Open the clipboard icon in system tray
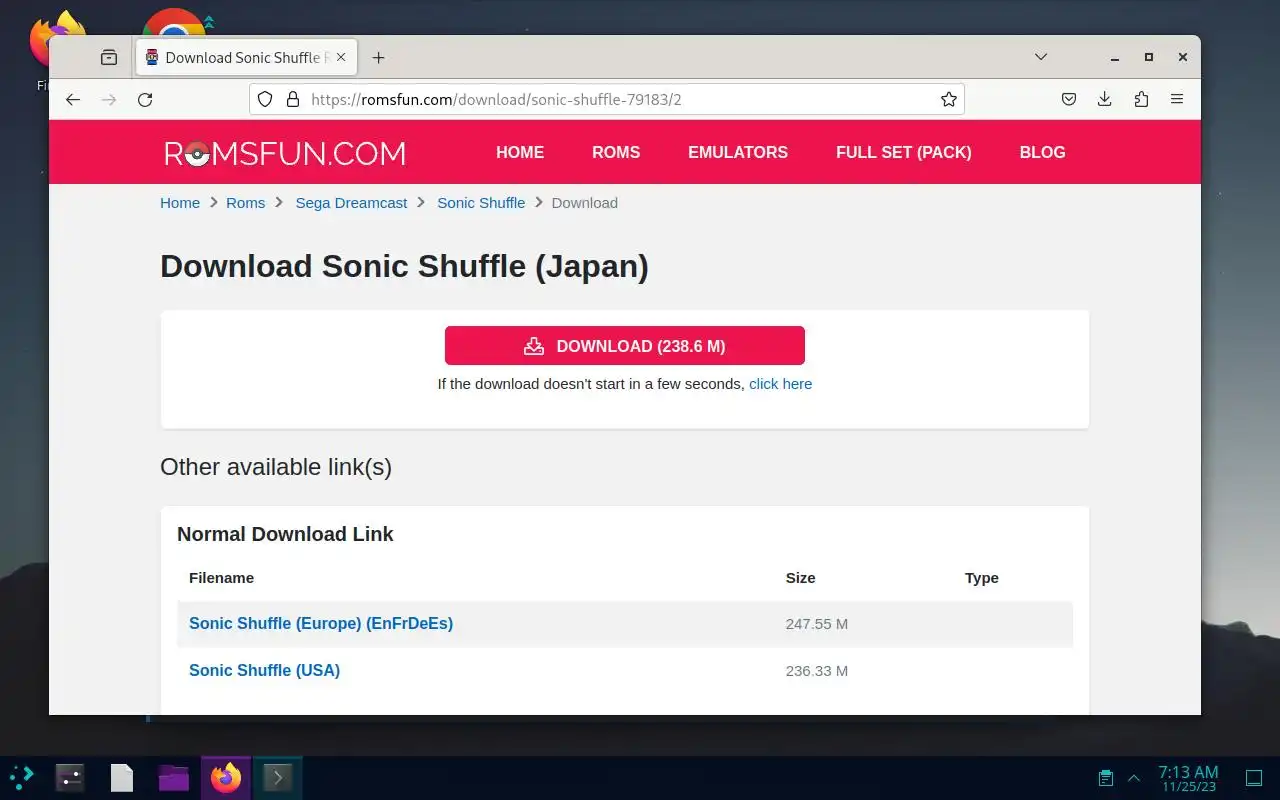This screenshot has width=1280, height=800. pos(1105,777)
